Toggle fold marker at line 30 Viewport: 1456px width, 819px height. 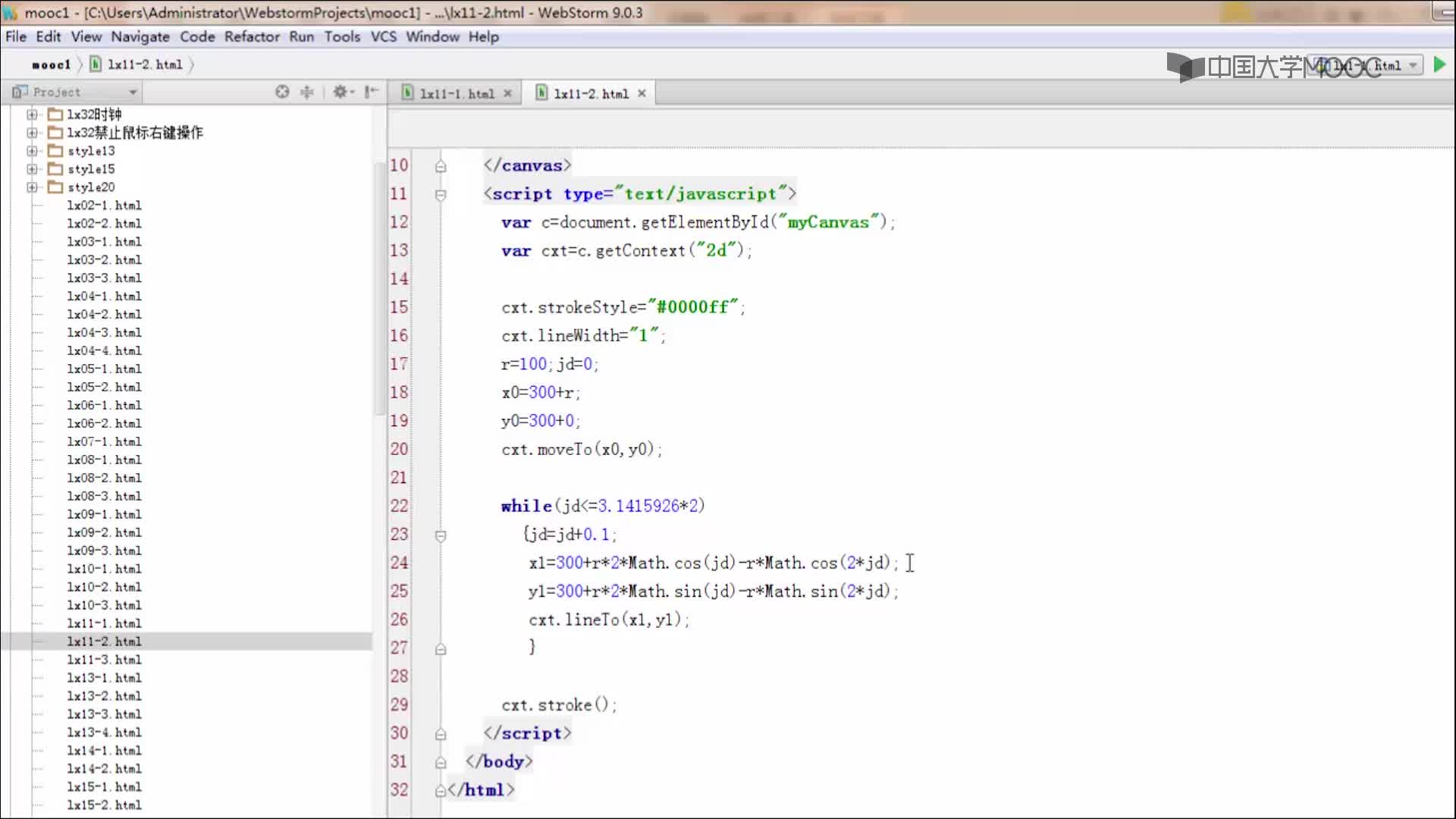point(441,734)
